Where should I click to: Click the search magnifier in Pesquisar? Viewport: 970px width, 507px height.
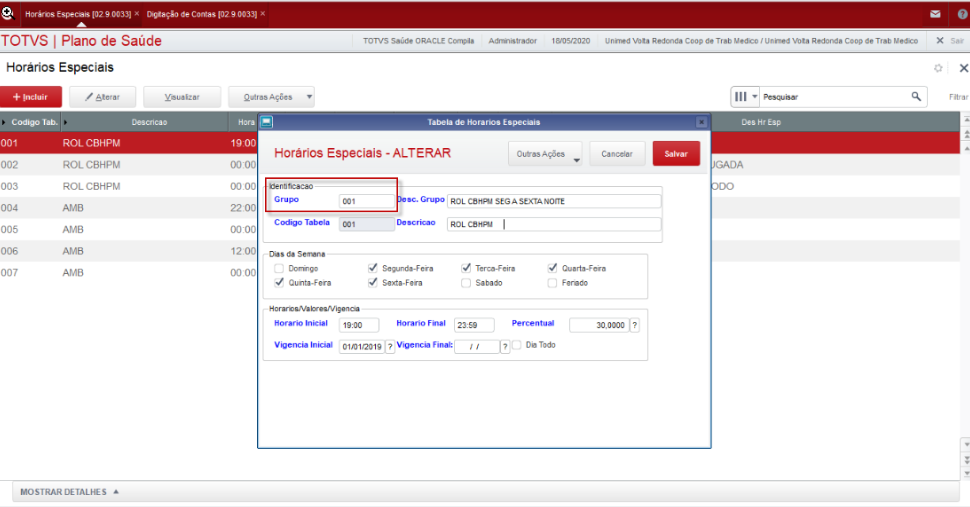[916, 96]
